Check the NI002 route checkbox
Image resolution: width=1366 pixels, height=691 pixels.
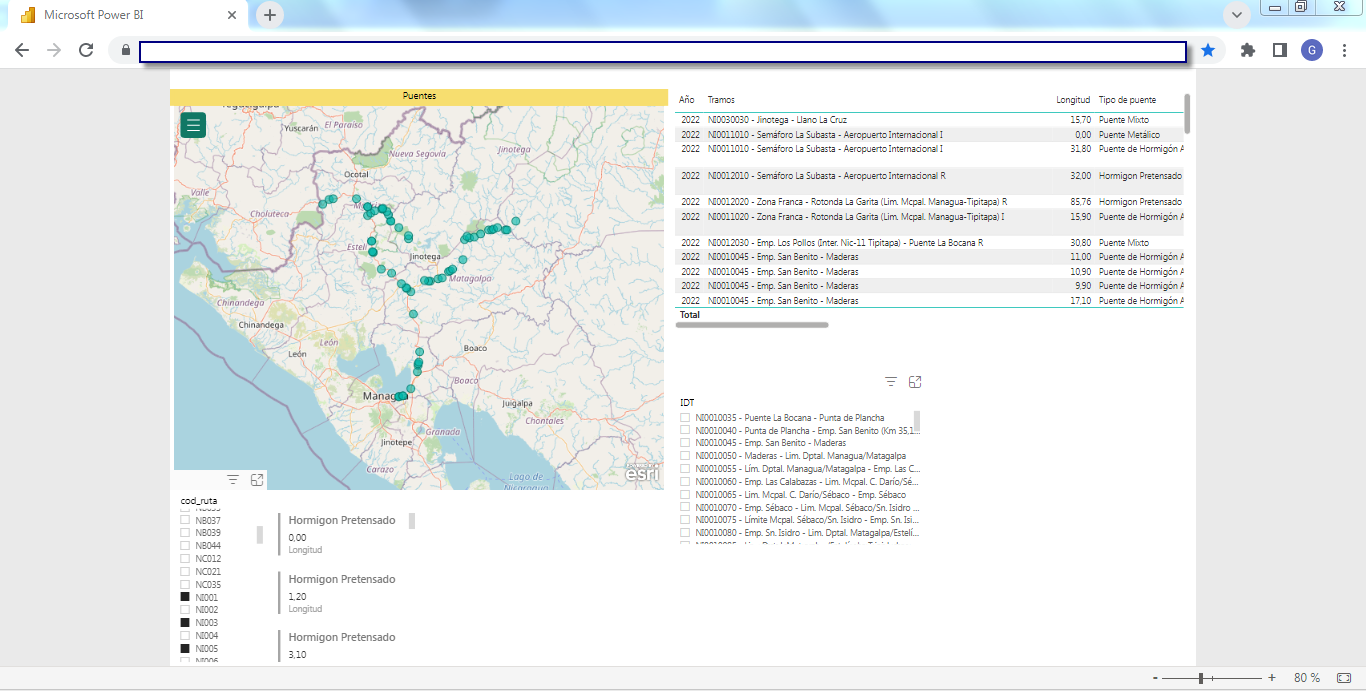185,610
